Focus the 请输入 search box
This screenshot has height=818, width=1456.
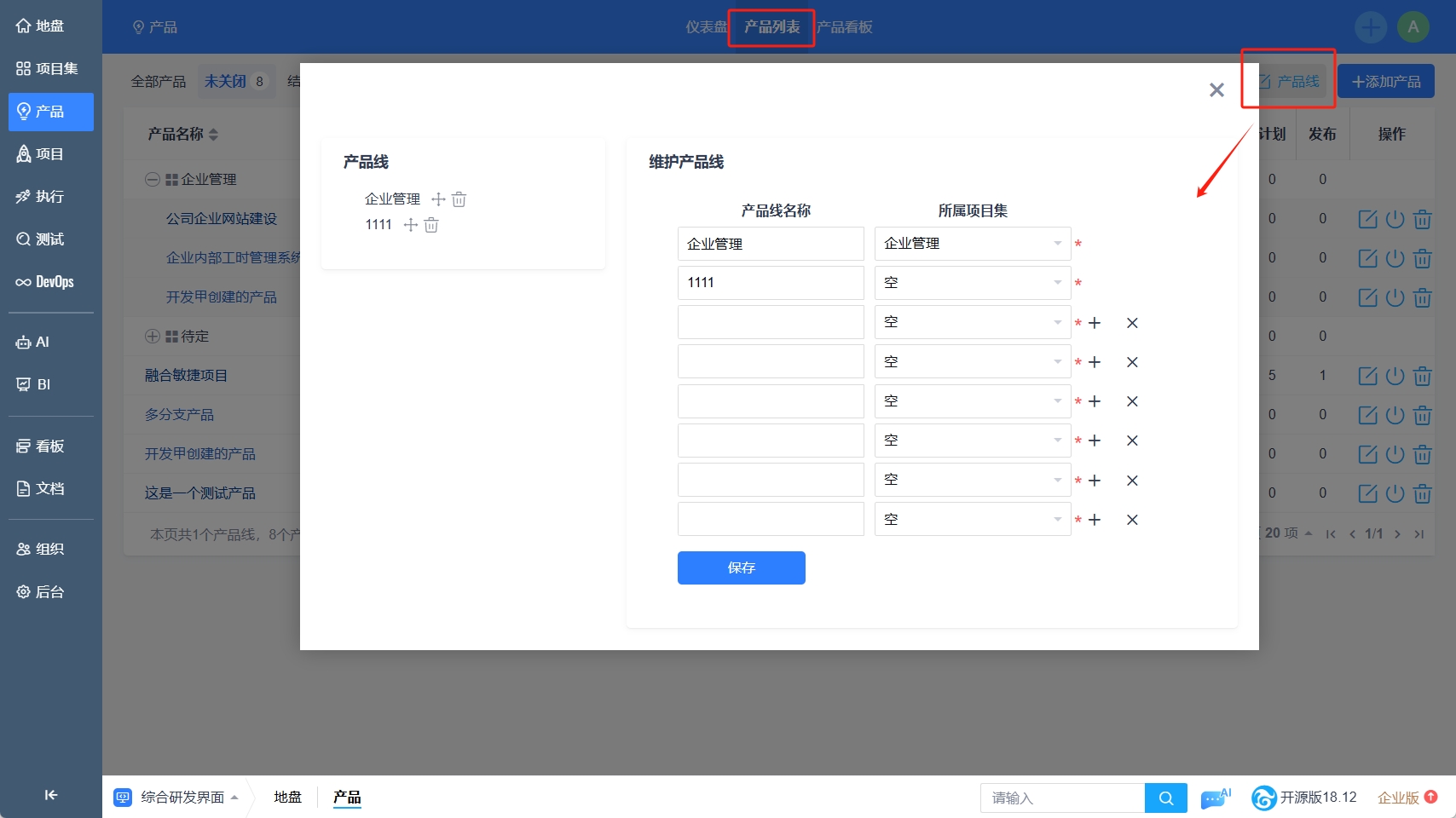pos(1063,798)
